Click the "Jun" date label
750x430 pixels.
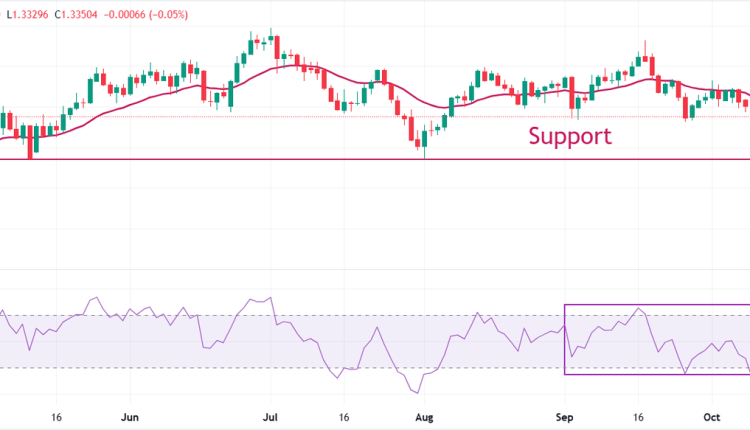click(x=127, y=415)
